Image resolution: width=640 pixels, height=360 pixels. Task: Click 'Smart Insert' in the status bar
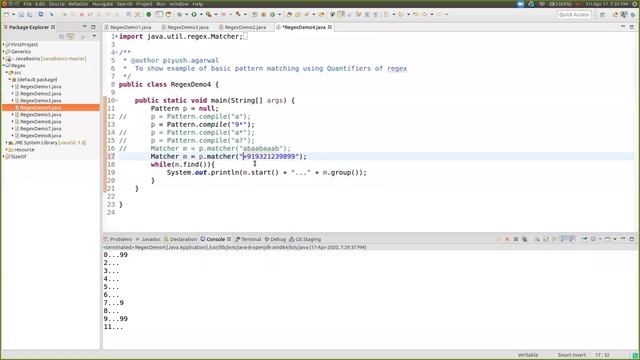pos(571,355)
